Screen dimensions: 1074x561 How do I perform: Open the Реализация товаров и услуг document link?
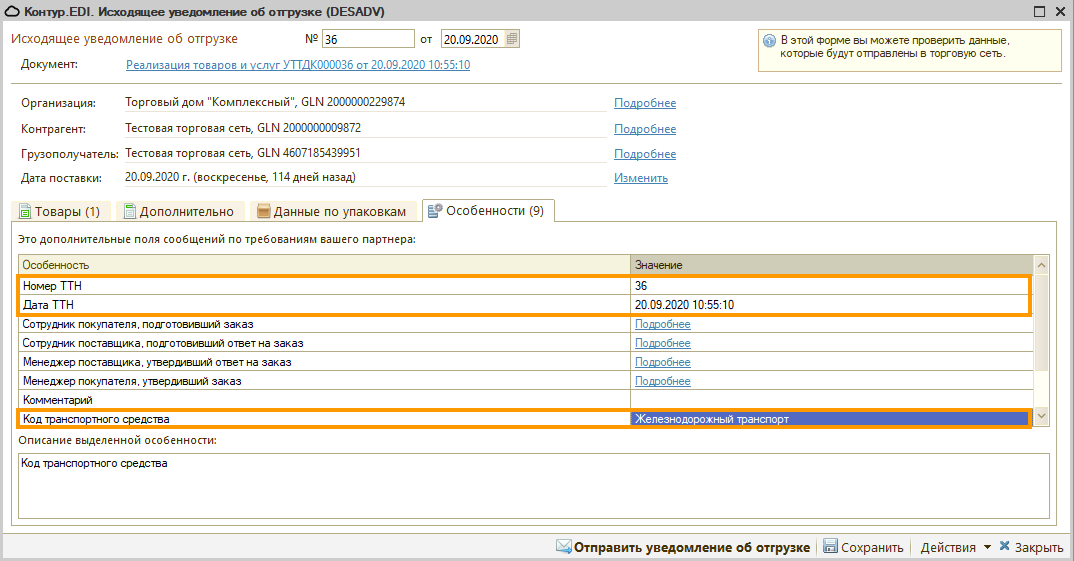(298, 65)
